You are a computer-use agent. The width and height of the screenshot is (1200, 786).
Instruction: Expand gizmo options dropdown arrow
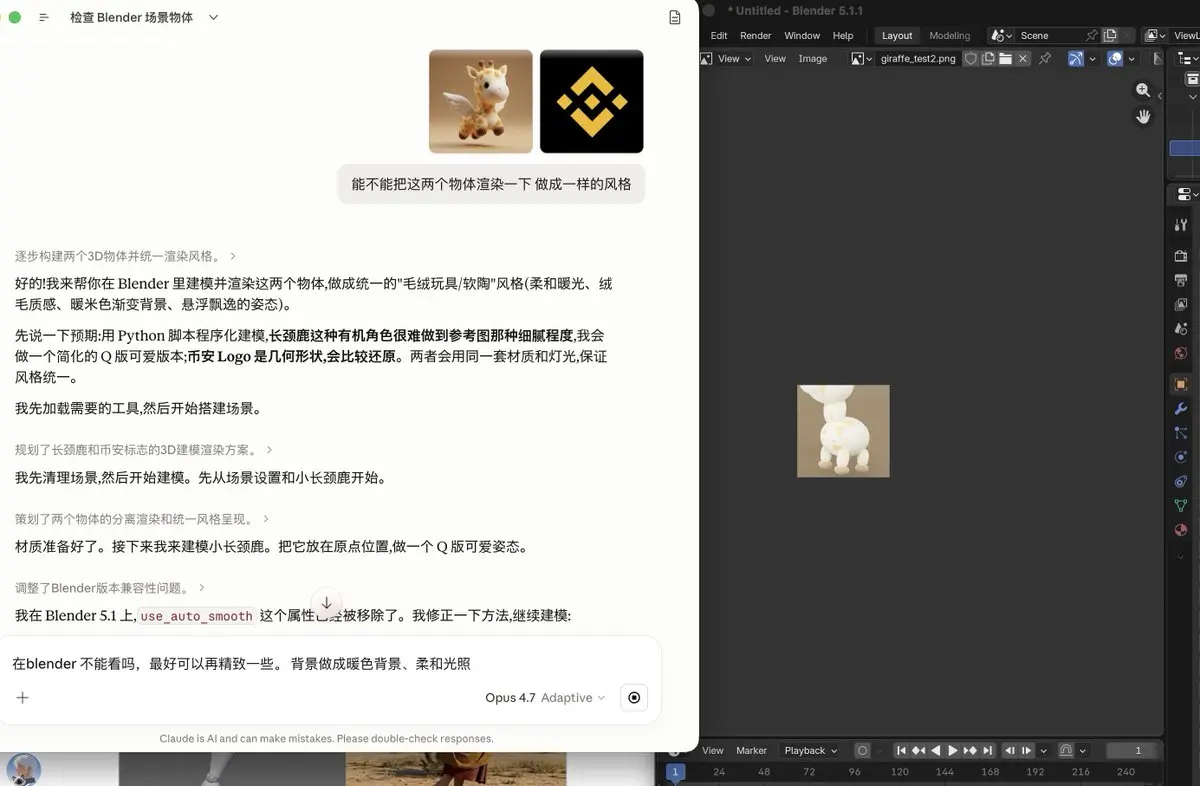coord(1092,59)
